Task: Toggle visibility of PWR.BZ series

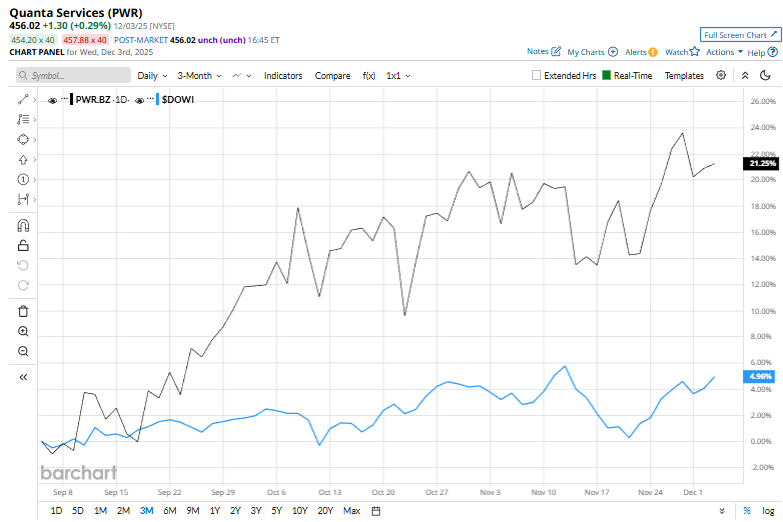Action: [52, 100]
